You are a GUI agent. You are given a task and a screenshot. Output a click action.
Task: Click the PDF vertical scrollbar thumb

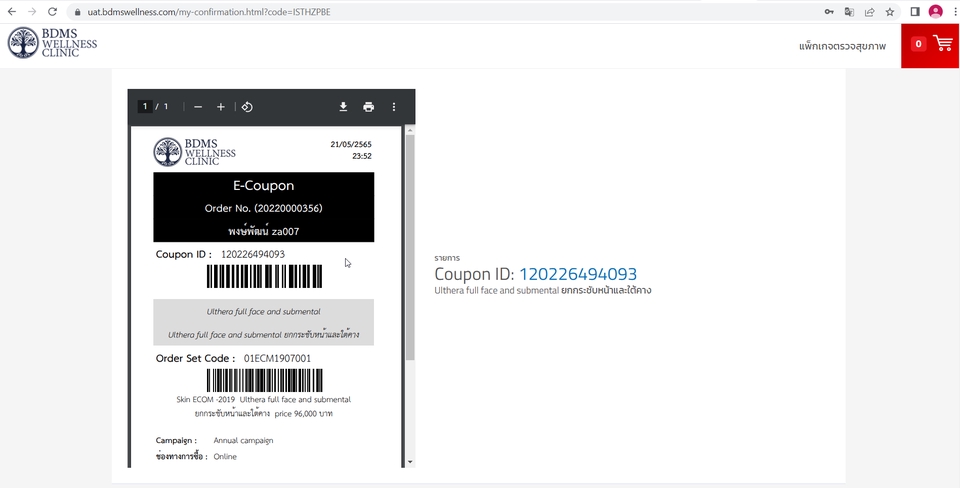coord(410,247)
